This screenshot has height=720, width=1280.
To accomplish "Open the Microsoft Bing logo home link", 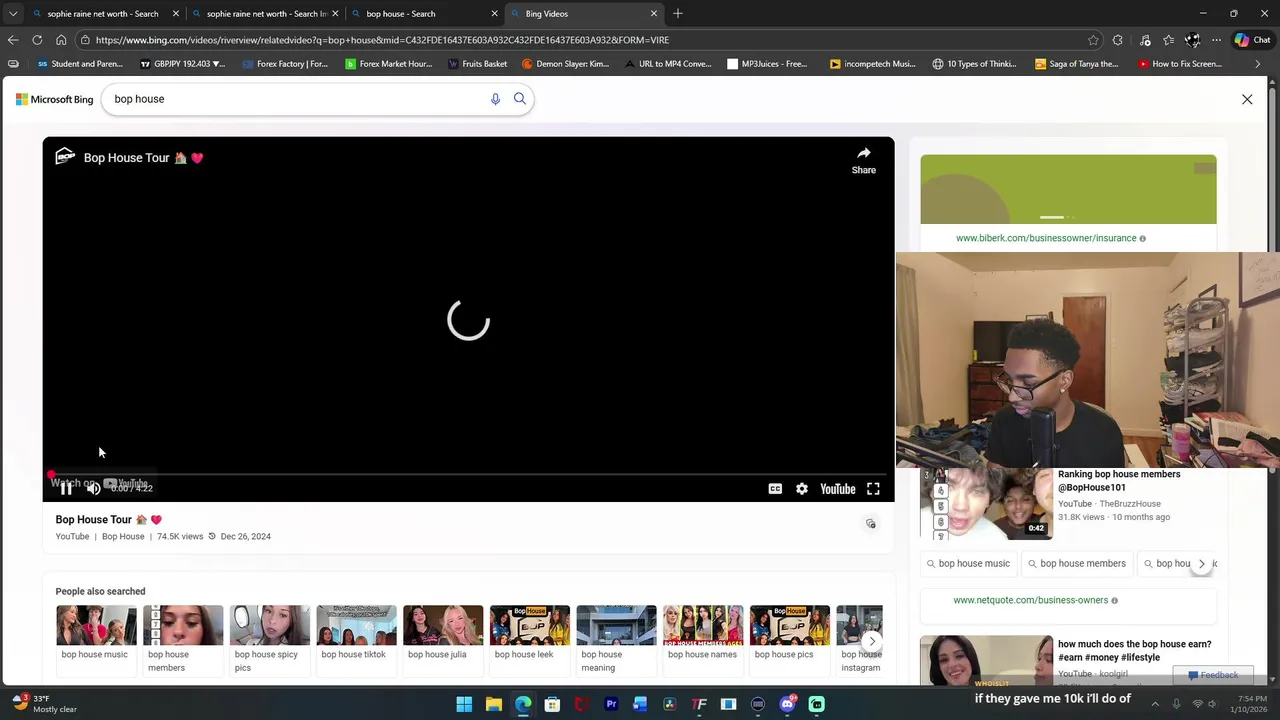I will coord(55,99).
